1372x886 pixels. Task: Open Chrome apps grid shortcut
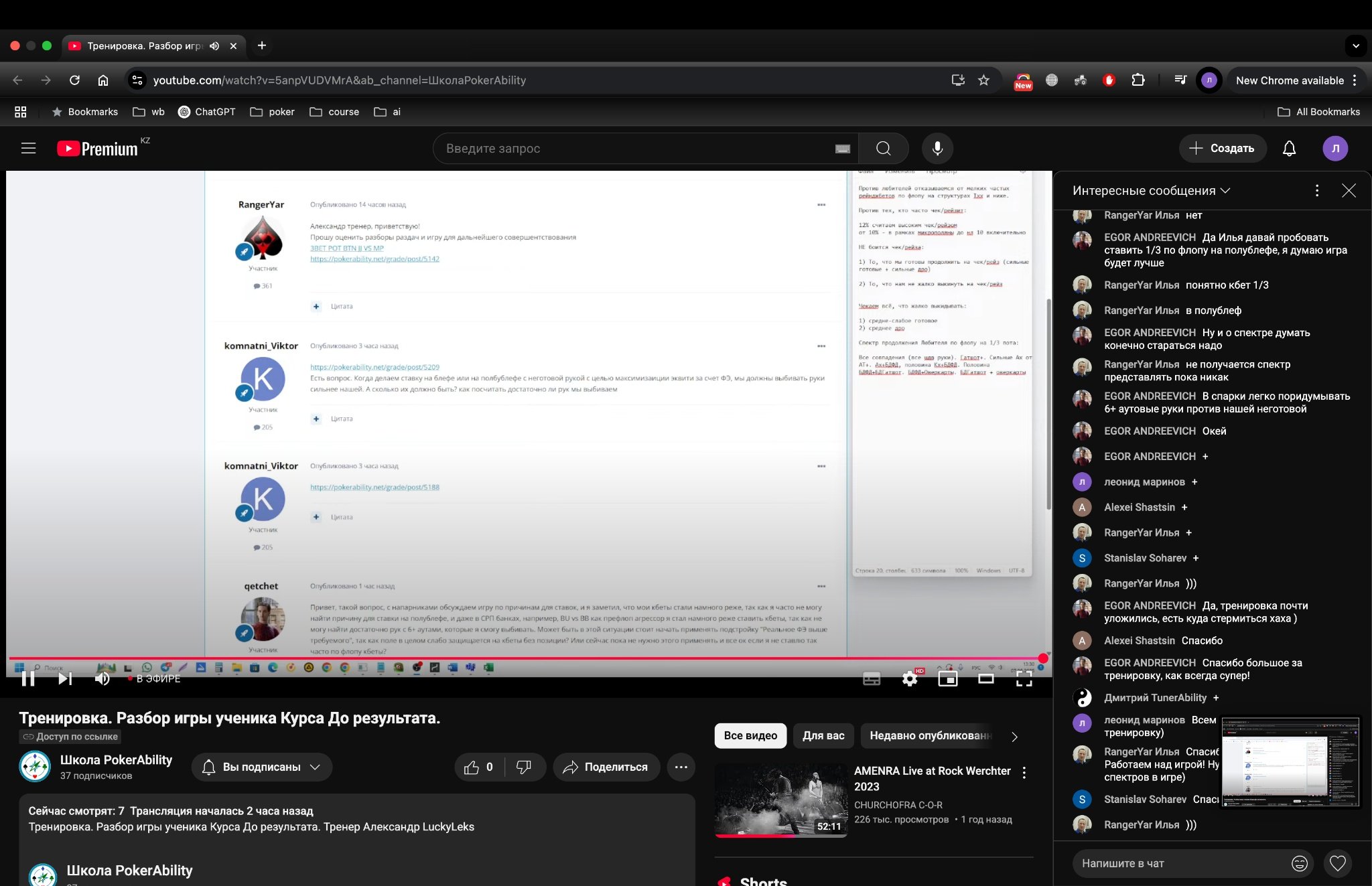[x=21, y=112]
